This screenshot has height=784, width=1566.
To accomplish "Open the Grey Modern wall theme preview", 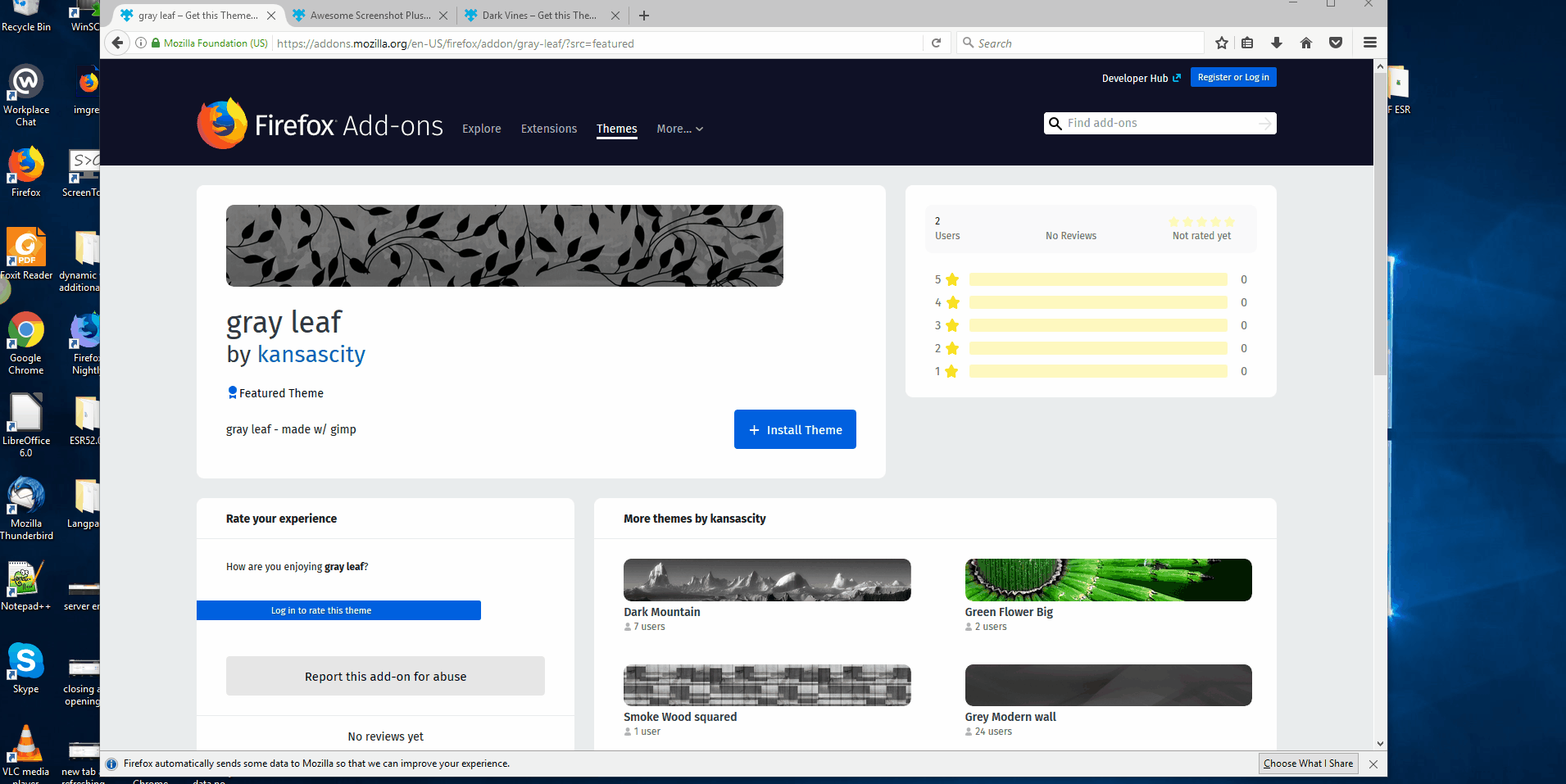I will pyautogui.click(x=1108, y=685).
